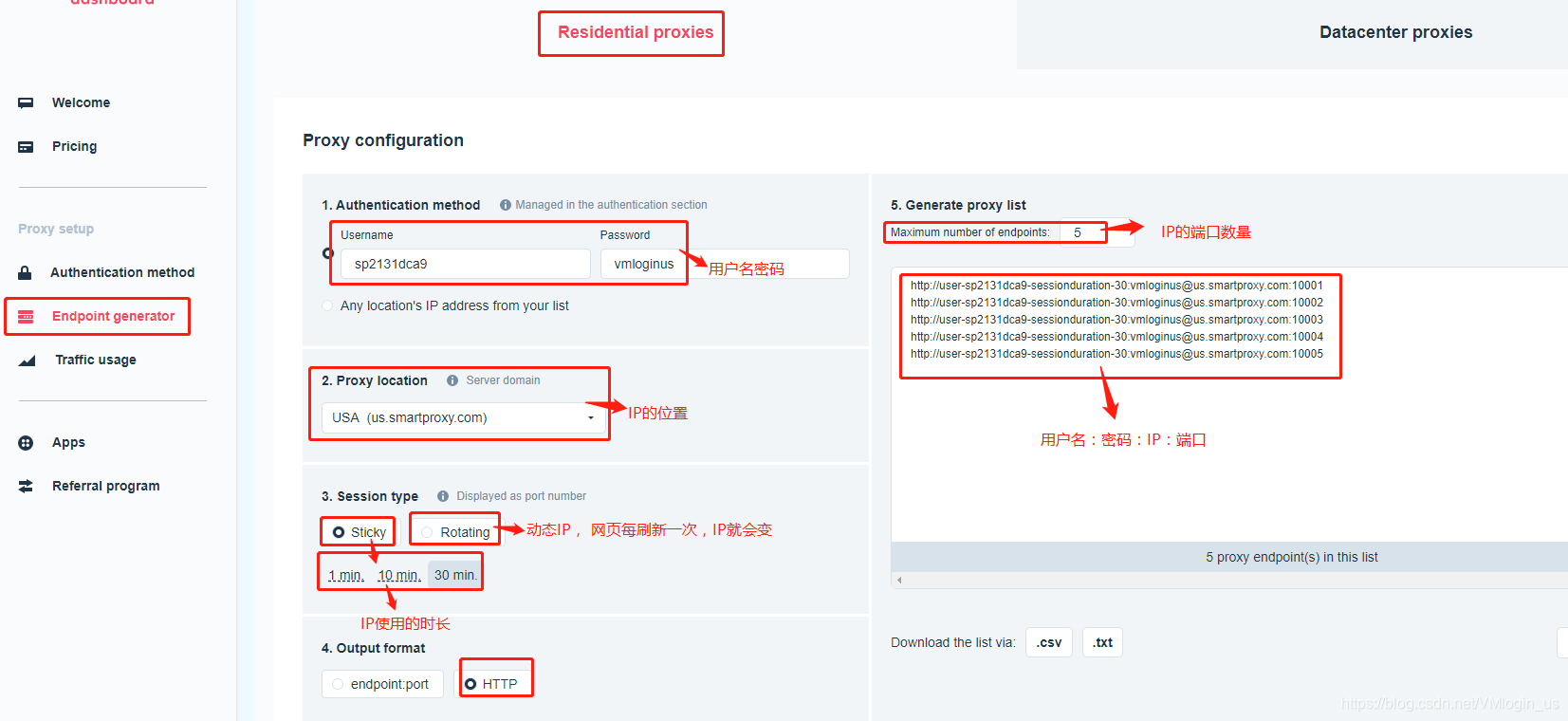
Task: Switch to Residential proxies tab
Action: (636, 32)
